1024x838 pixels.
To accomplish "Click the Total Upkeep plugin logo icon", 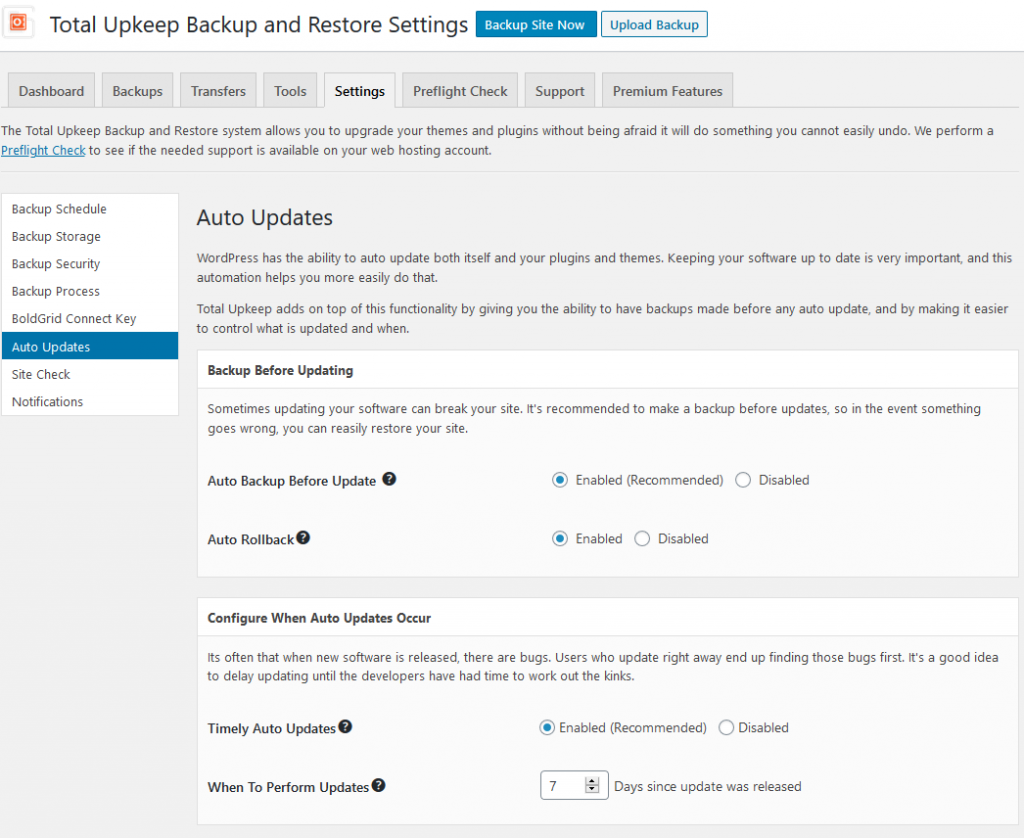I will (18, 24).
